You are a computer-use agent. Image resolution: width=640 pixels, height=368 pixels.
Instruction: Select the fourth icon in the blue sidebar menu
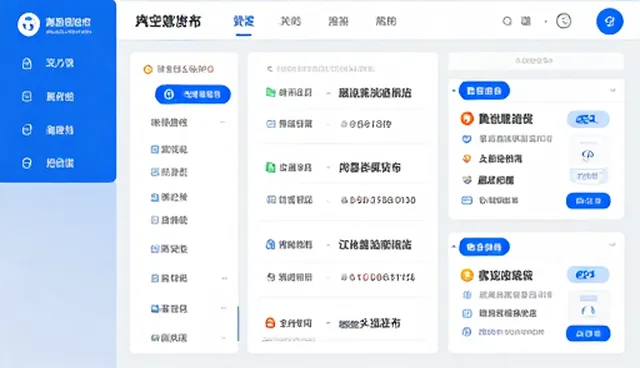[27, 163]
